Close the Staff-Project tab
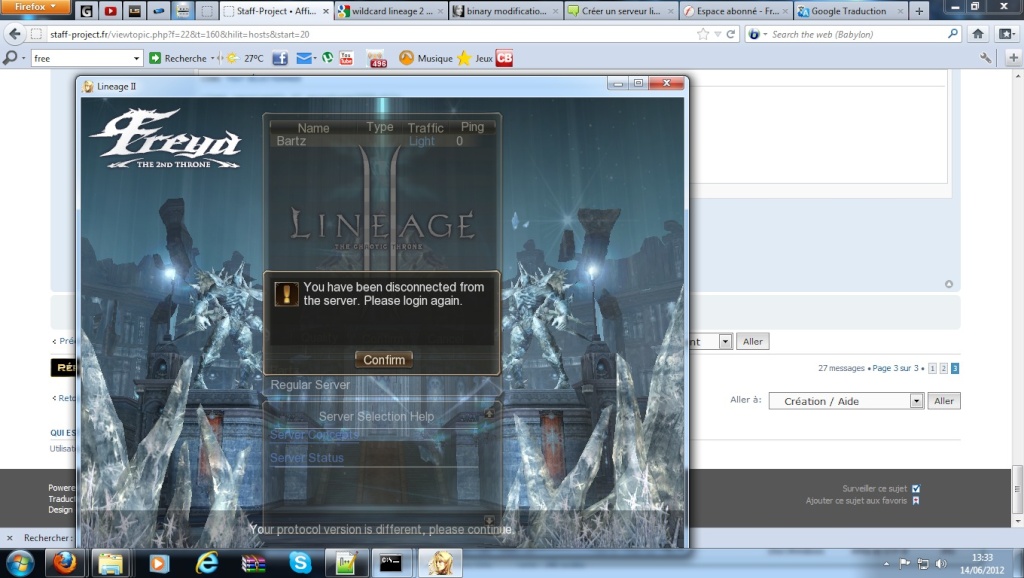 click(x=326, y=11)
